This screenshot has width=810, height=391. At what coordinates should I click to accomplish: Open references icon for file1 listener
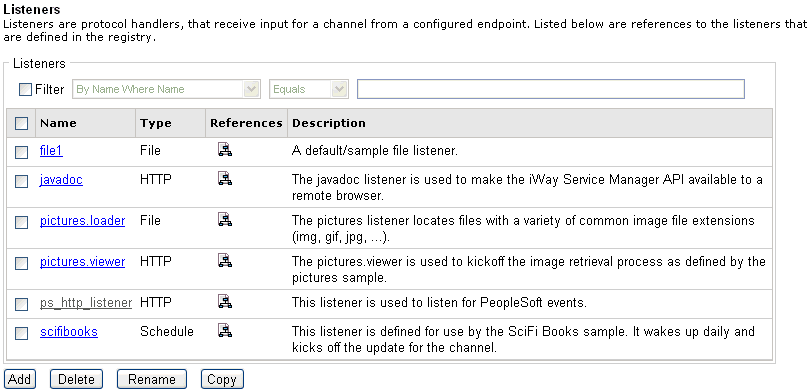225,150
